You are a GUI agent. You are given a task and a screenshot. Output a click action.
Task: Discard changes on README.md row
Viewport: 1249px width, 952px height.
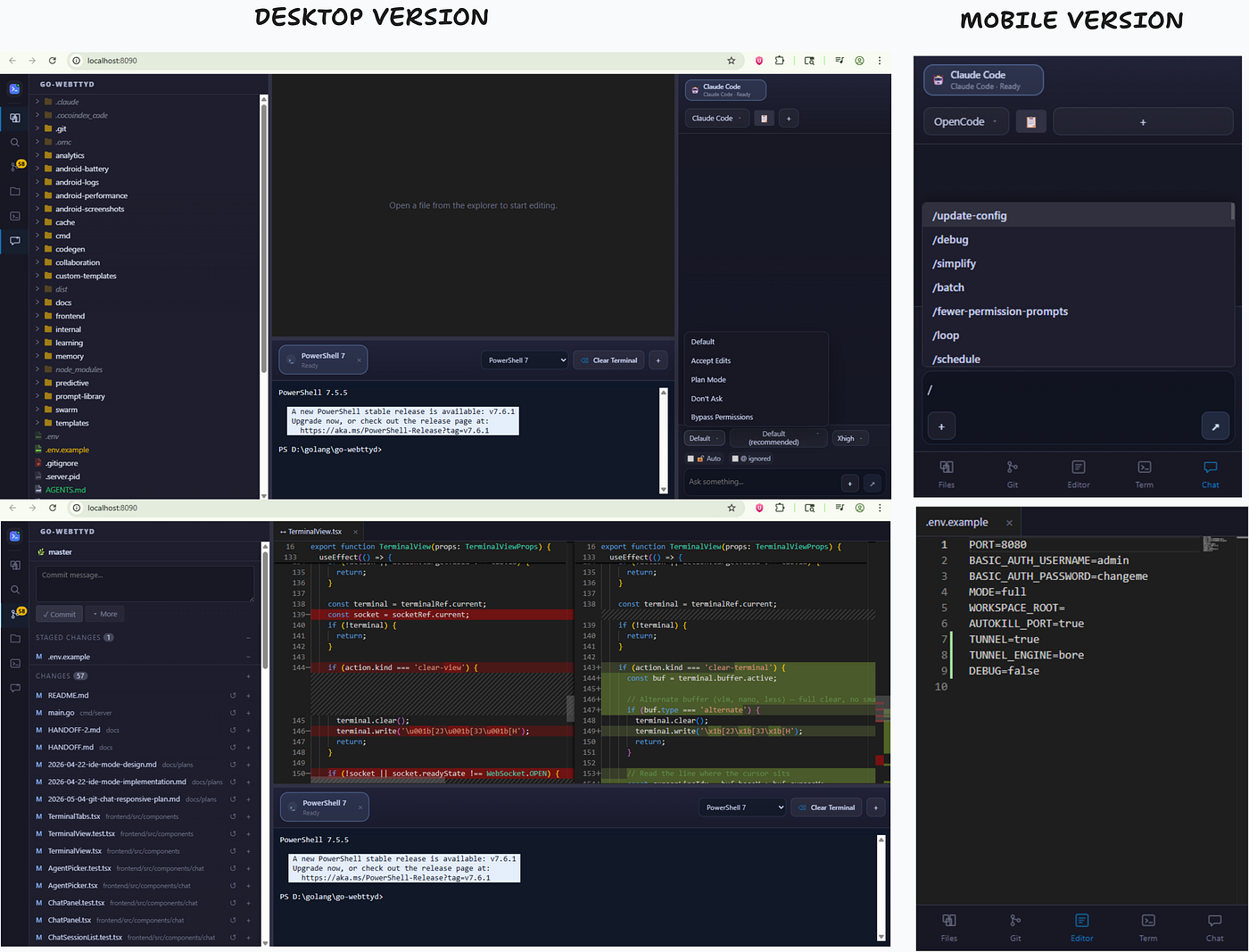coord(233,695)
